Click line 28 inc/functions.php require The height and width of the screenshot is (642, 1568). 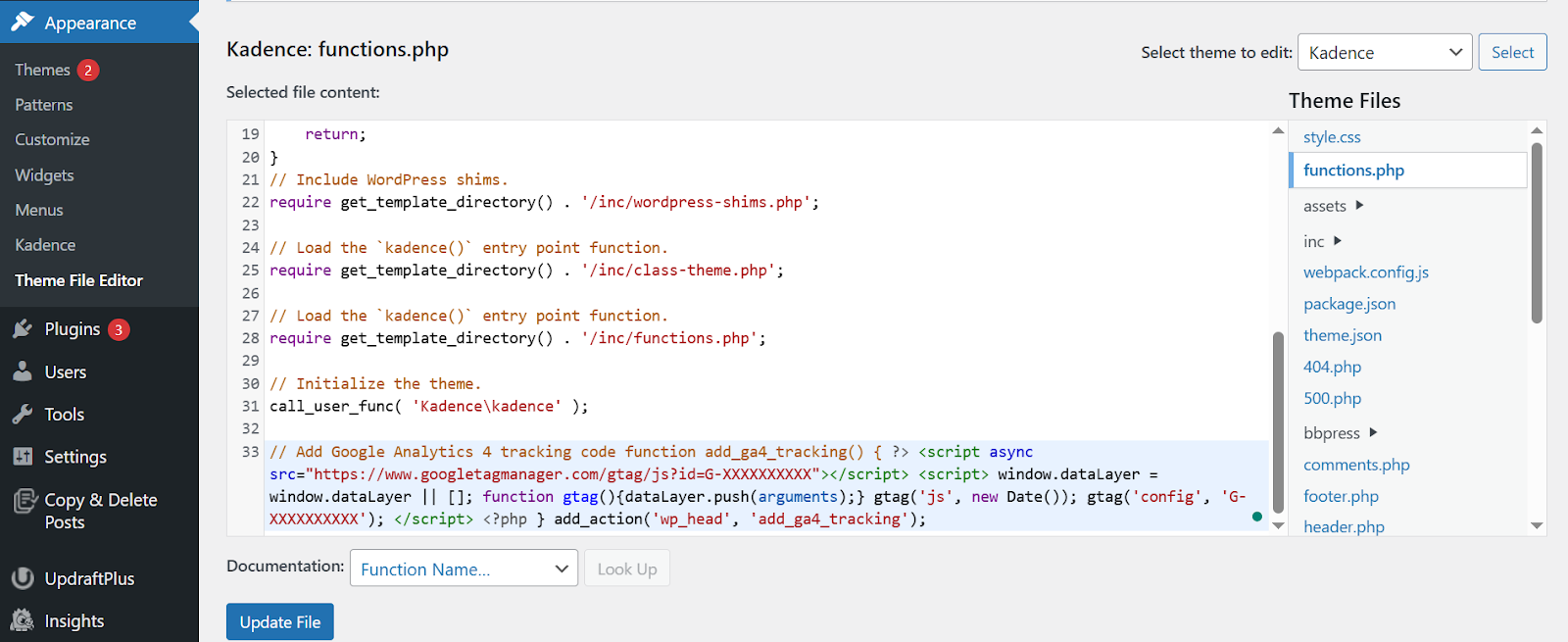click(x=517, y=338)
